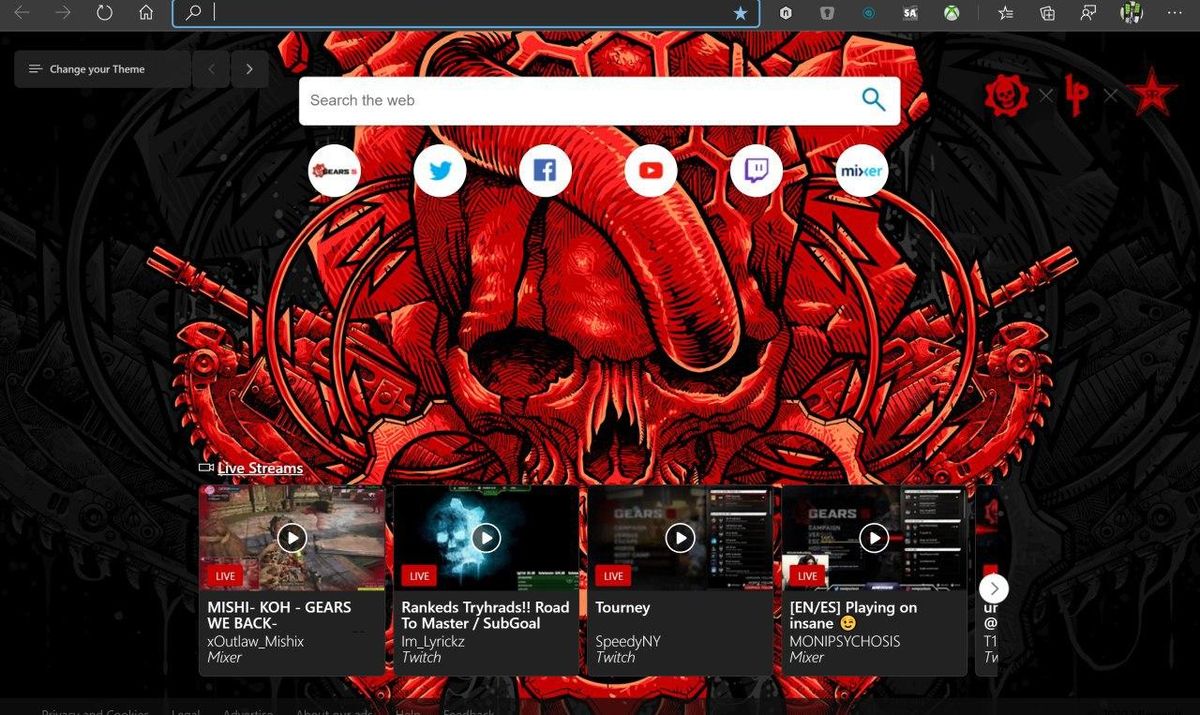Open the browser settings ellipsis menu

tap(1174, 13)
